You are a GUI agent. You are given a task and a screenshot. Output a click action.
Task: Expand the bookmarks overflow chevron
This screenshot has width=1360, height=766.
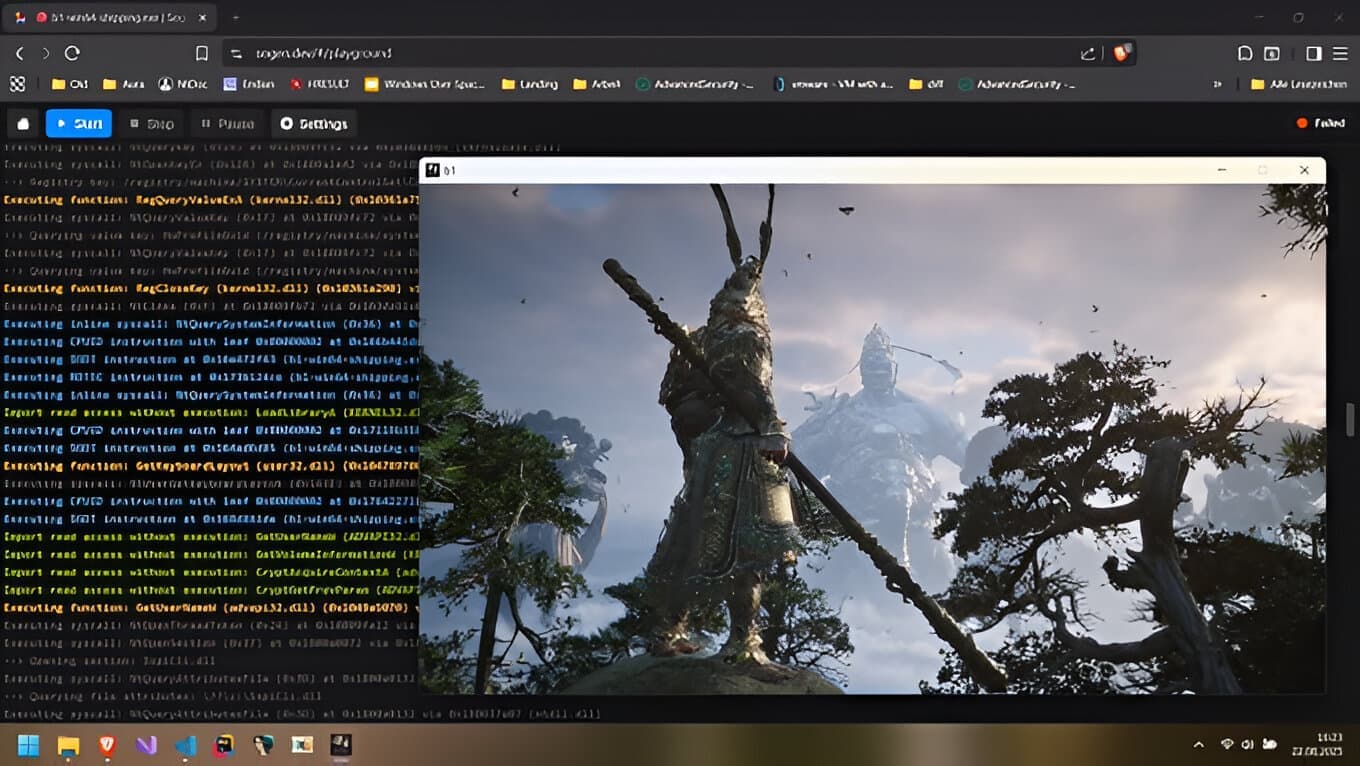1218,84
